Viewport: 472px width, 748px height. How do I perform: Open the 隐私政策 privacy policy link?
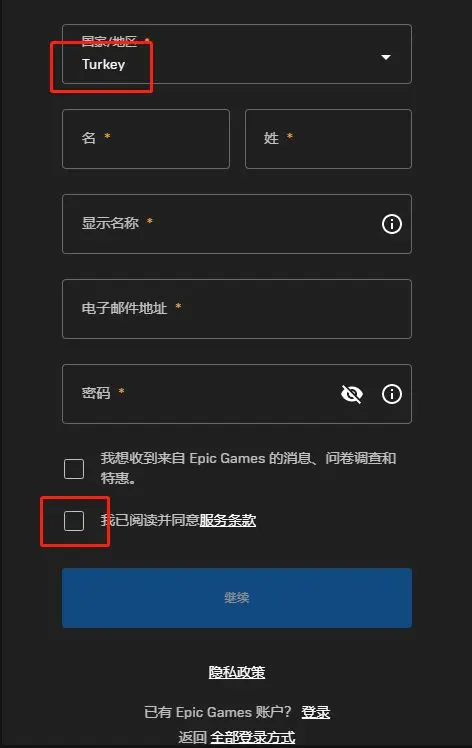pos(237,673)
